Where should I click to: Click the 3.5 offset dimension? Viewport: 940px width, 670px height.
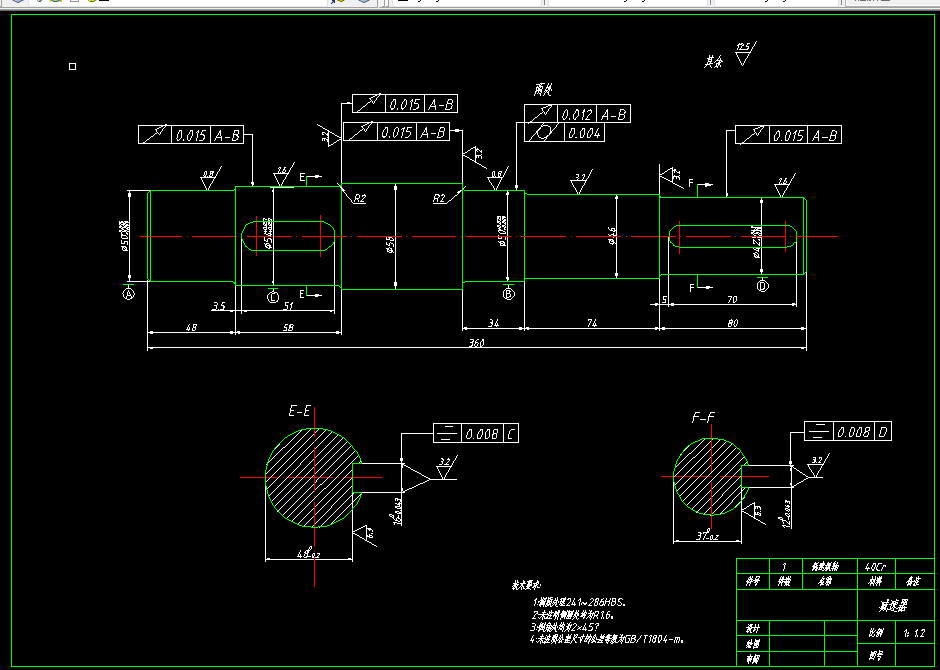[219, 306]
